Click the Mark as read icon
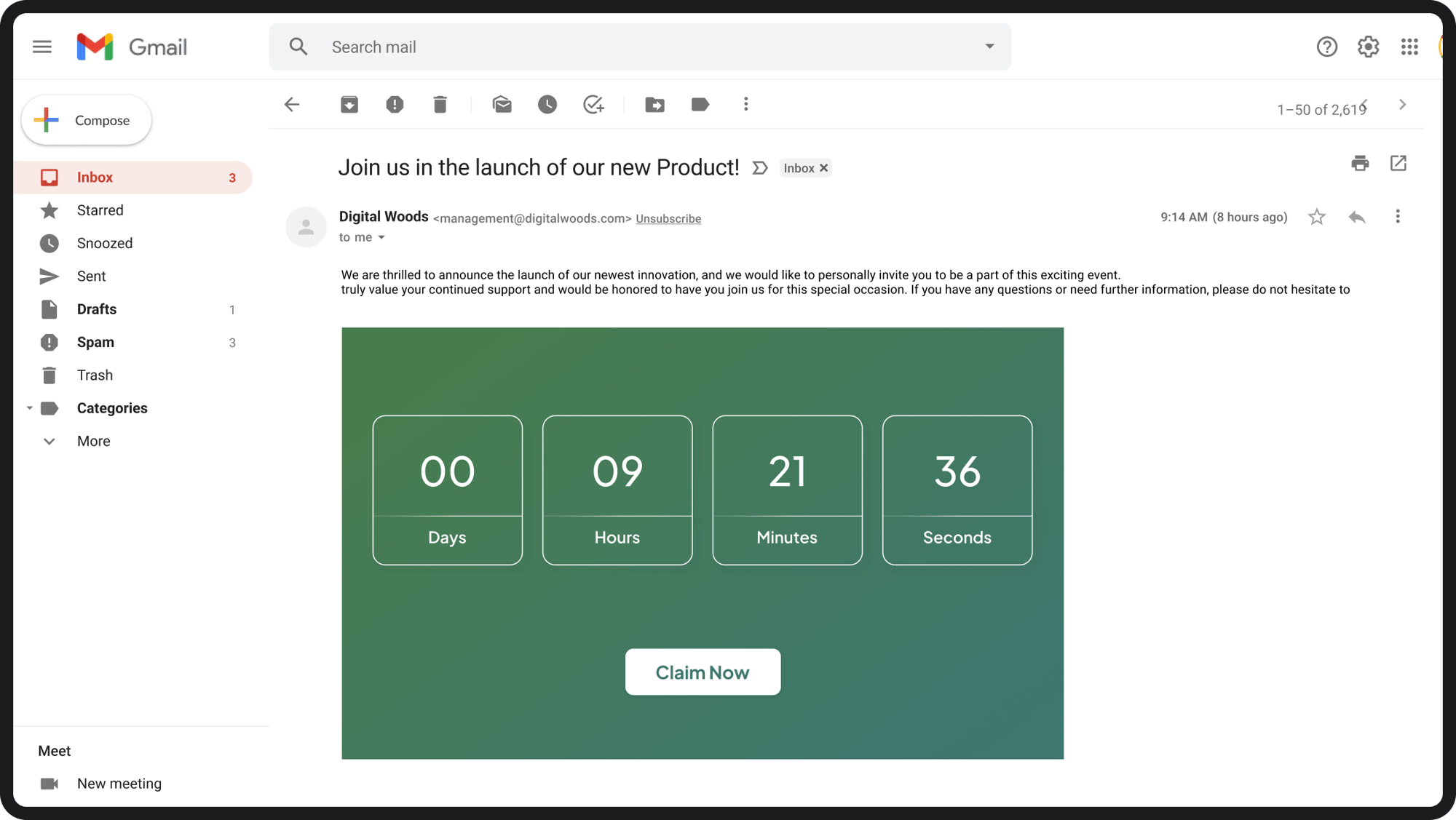The image size is (1456, 820). click(x=500, y=104)
